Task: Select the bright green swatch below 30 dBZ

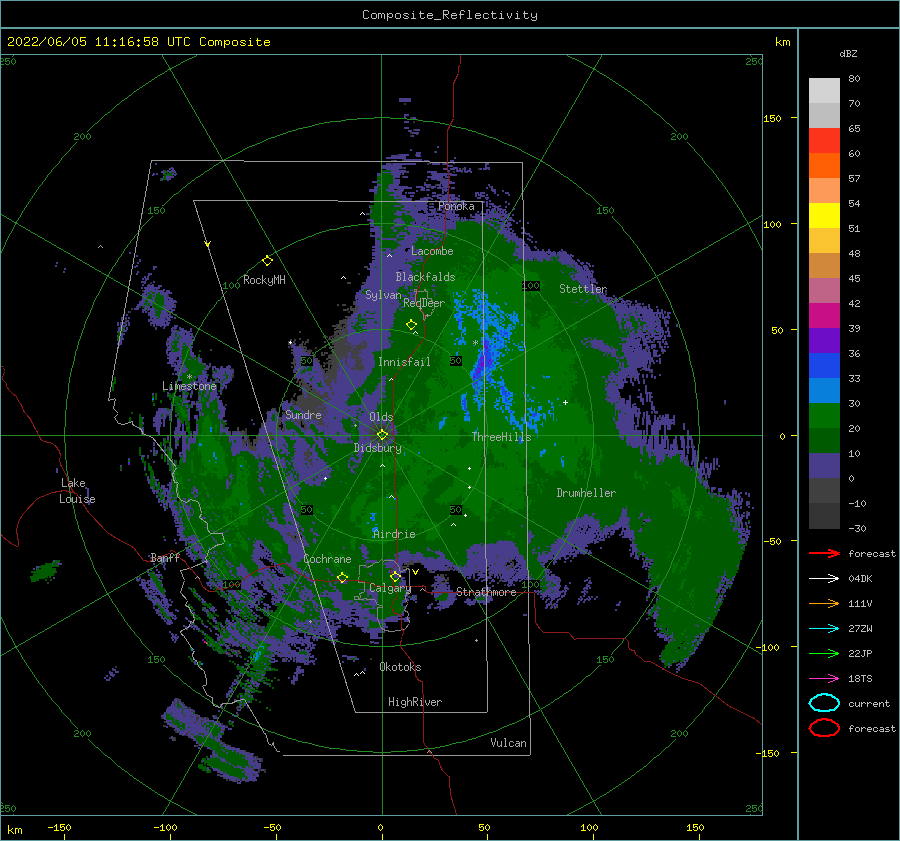Action: 824,415
